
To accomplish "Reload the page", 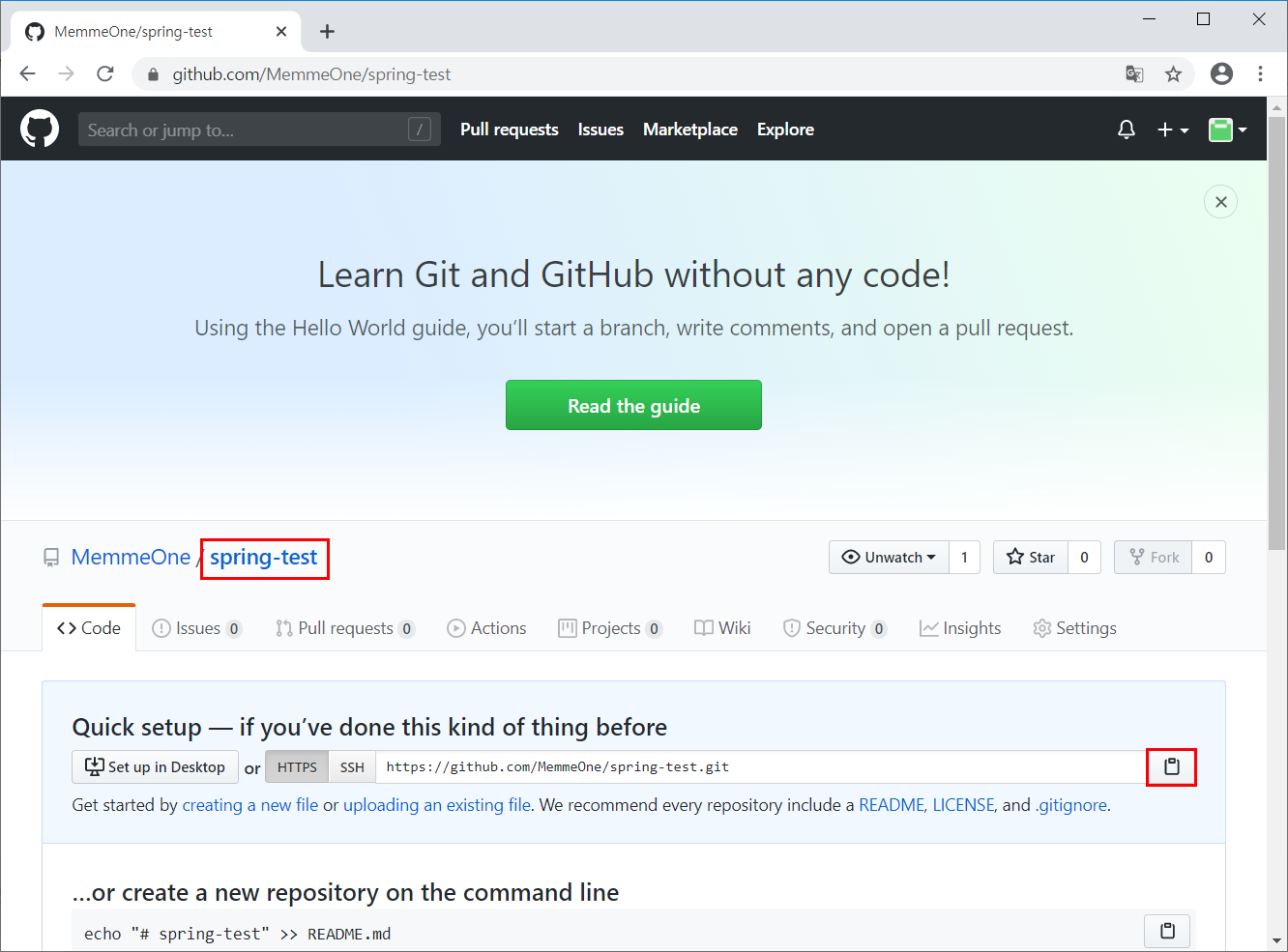I will pos(105,73).
